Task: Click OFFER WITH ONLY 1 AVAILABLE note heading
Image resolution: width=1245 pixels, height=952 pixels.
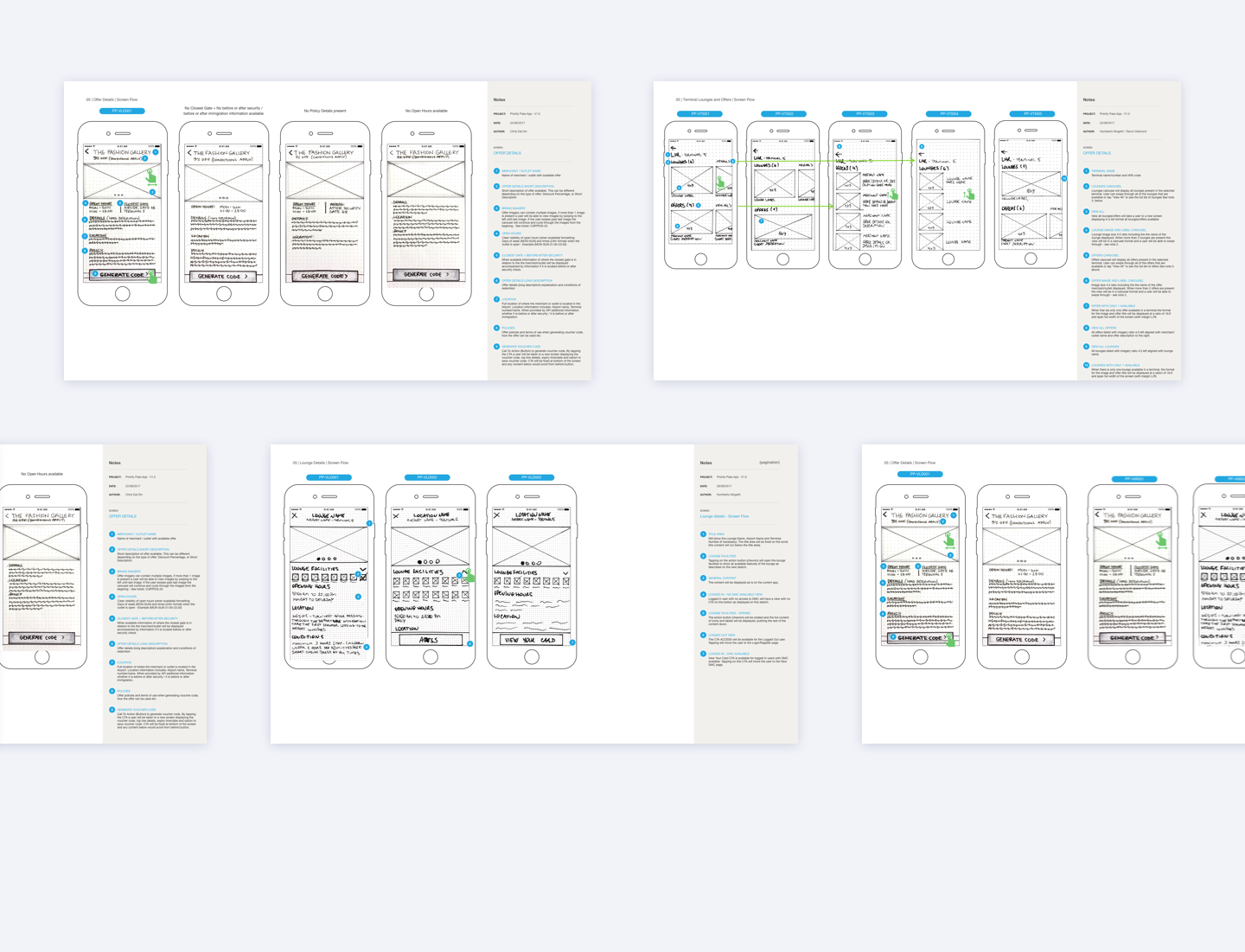Action: click(1114, 305)
